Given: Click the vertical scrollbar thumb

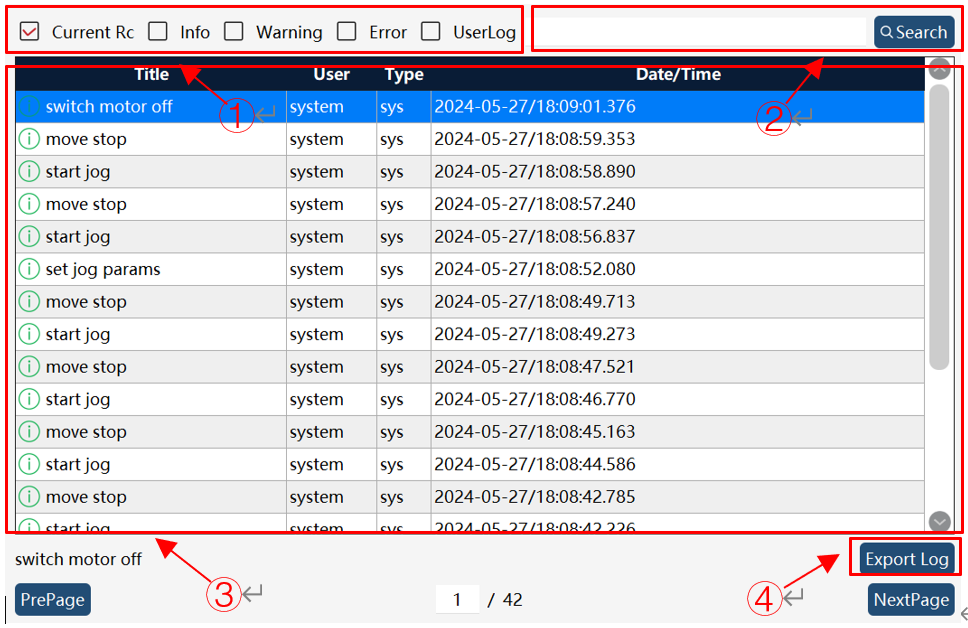Looking at the screenshot, I should click(x=939, y=227).
